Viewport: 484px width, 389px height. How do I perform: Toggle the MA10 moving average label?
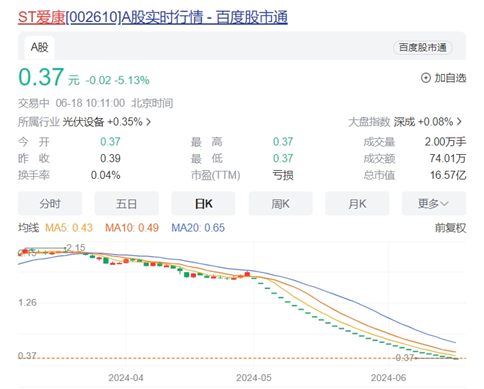(x=132, y=228)
